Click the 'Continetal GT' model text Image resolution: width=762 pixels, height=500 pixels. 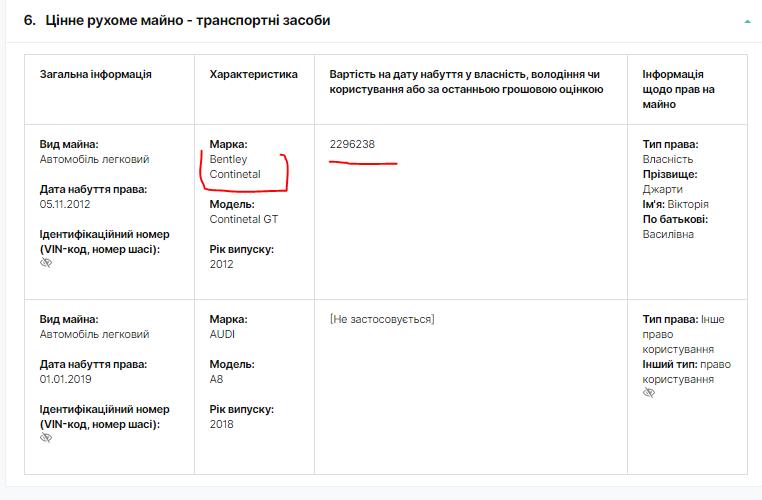243,219
